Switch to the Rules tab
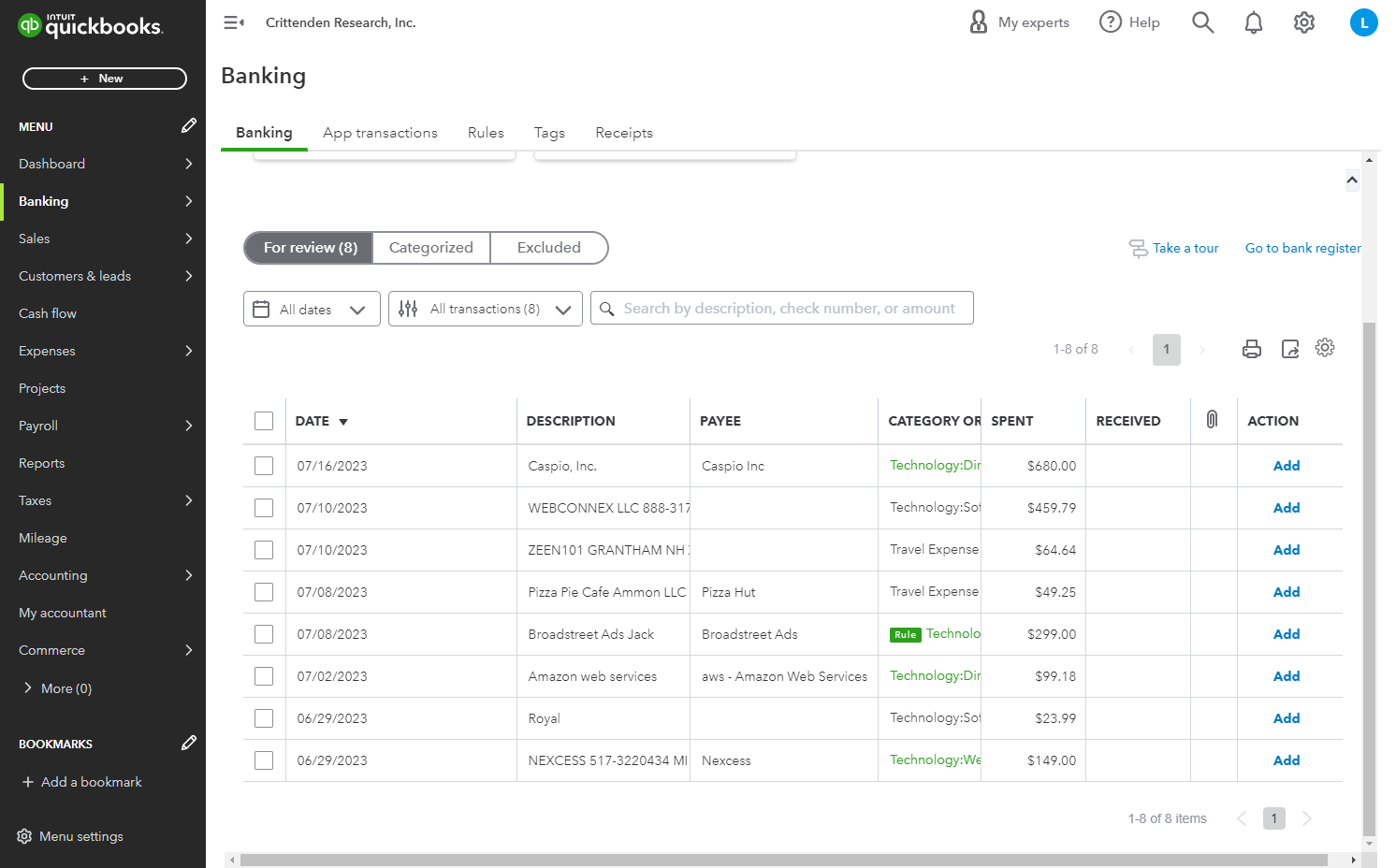The height and width of the screenshot is (868, 1396). (x=486, y=133)
